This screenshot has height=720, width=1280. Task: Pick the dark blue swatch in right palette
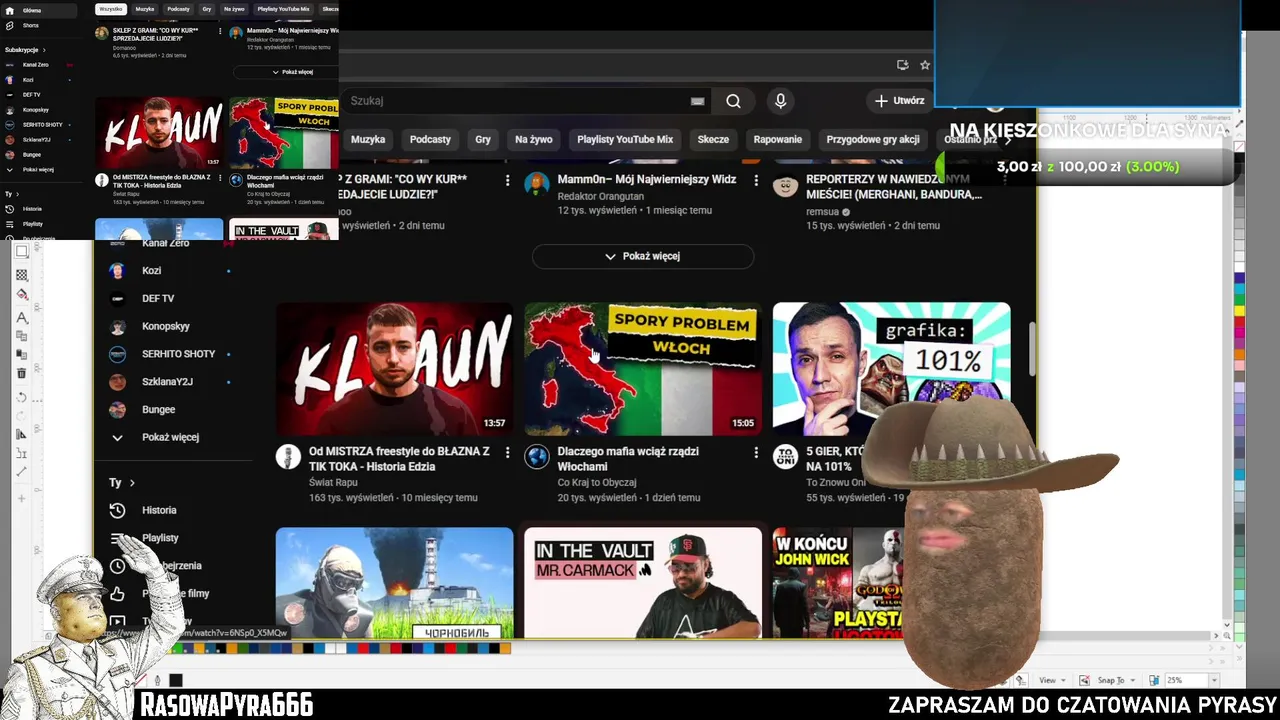1240,277
